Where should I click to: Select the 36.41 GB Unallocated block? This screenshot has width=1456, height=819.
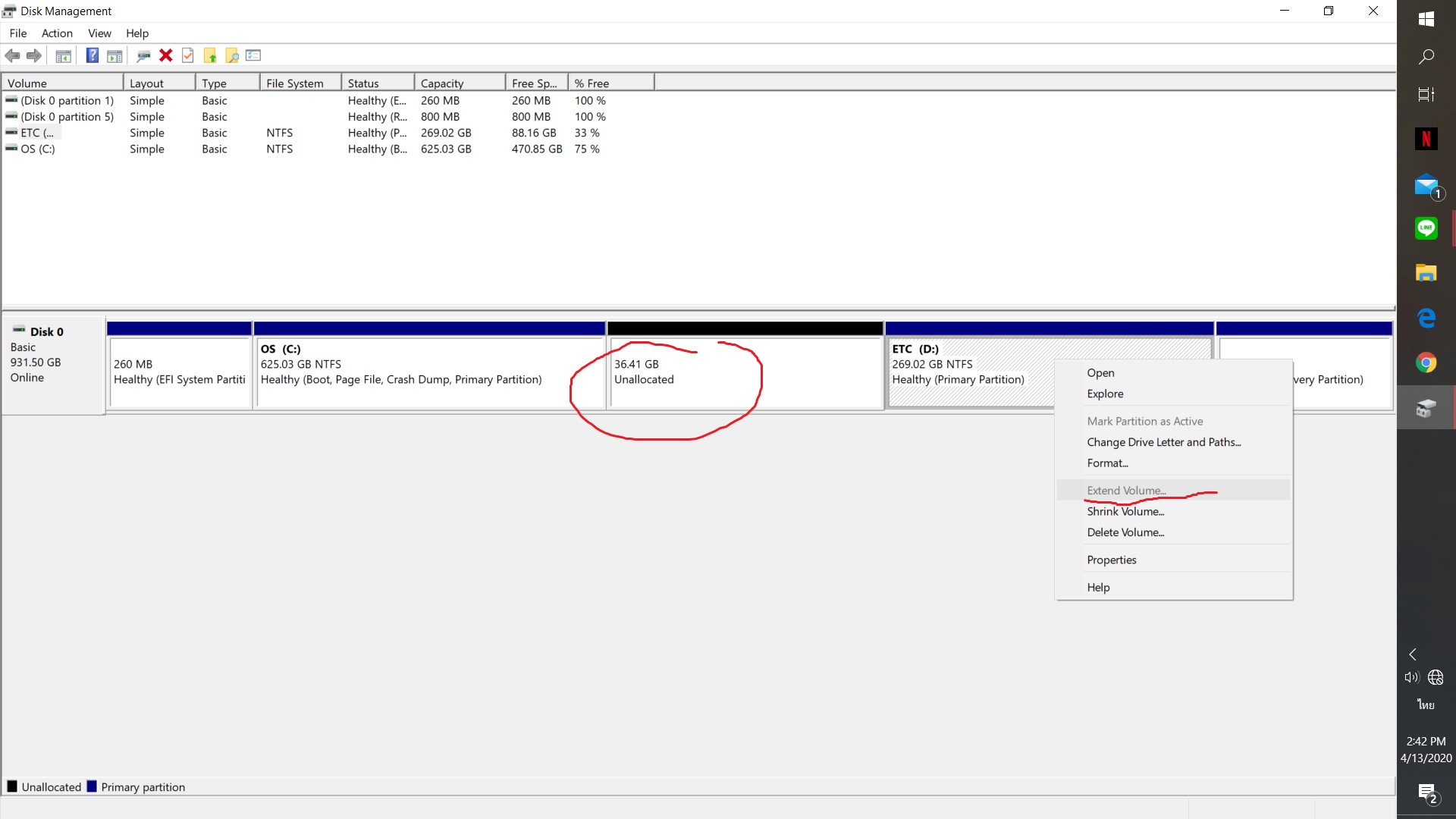click(745, 372)
